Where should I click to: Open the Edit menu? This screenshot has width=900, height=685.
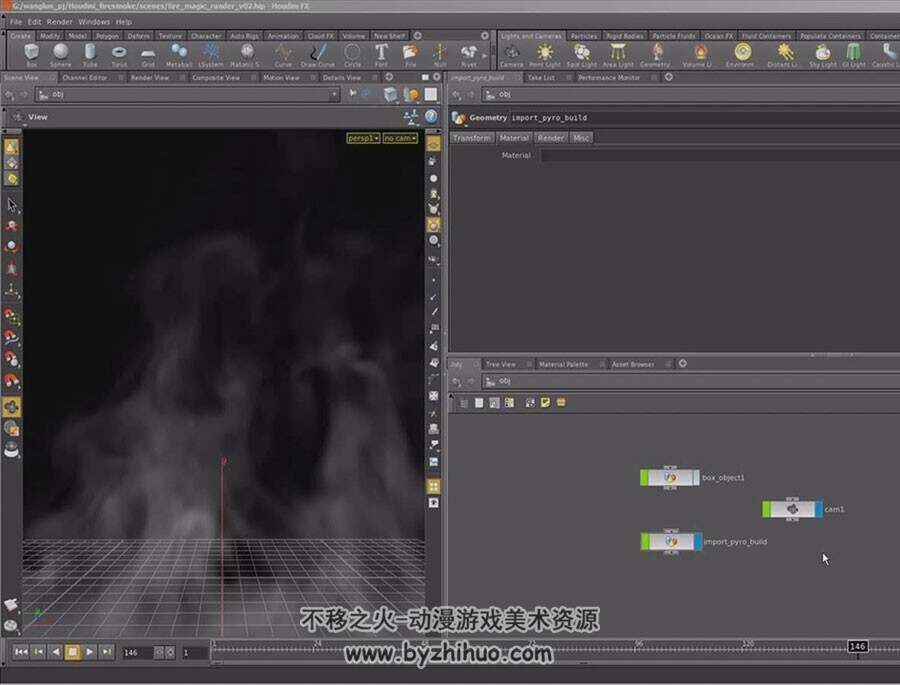pyautogui.click(x=34, y=22)
